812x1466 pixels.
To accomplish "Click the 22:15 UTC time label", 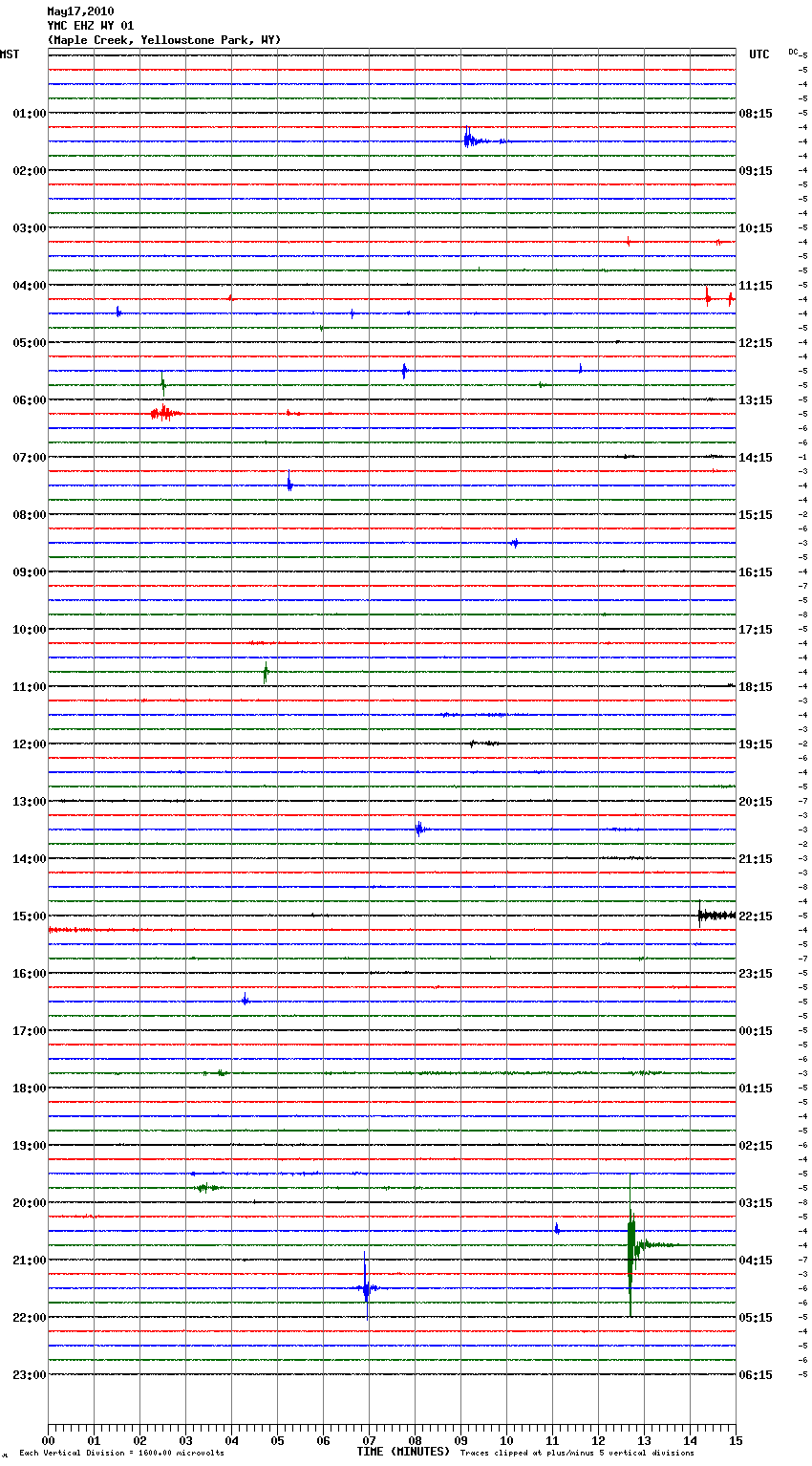I will [756, 916].
